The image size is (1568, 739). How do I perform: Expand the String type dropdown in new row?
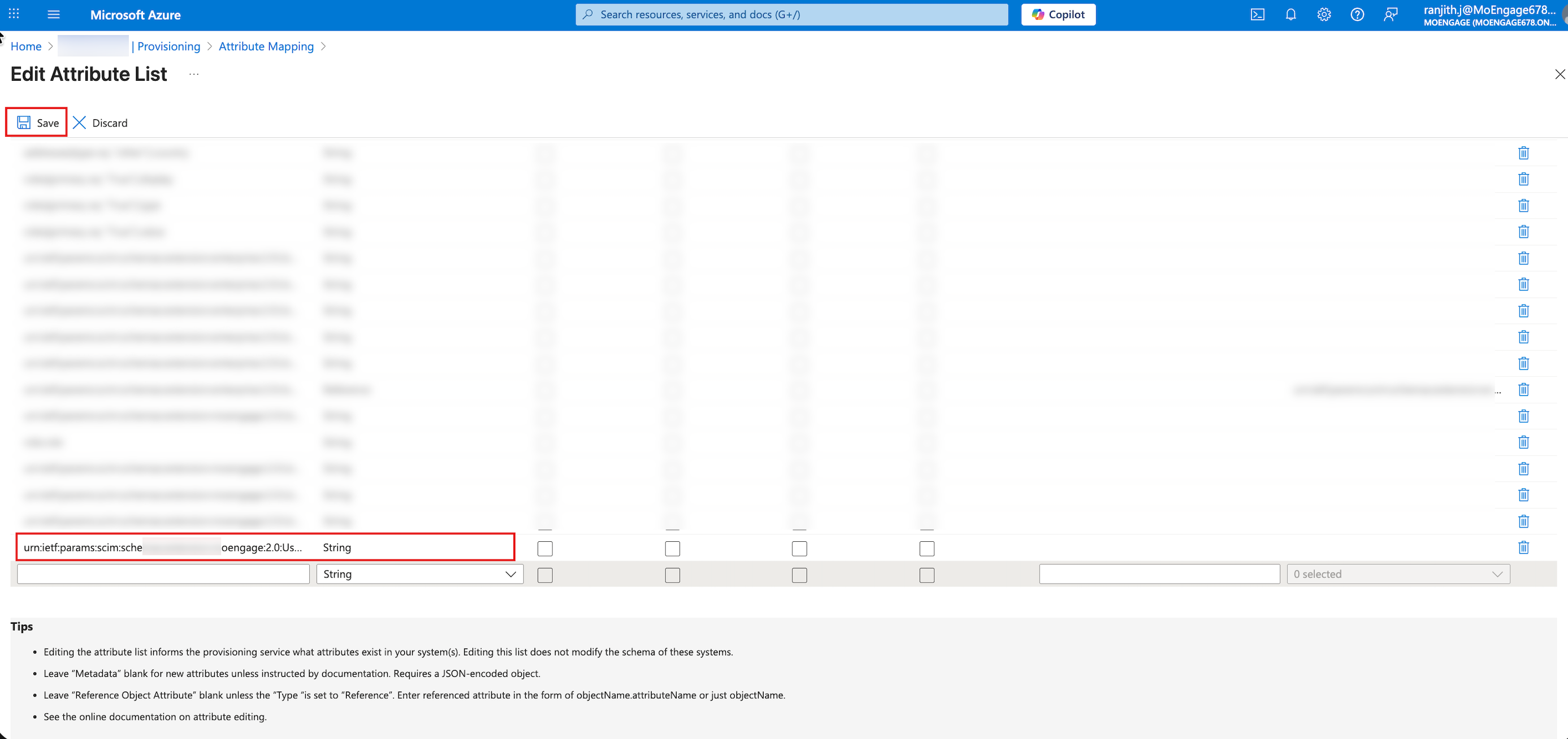coord(419,574)
